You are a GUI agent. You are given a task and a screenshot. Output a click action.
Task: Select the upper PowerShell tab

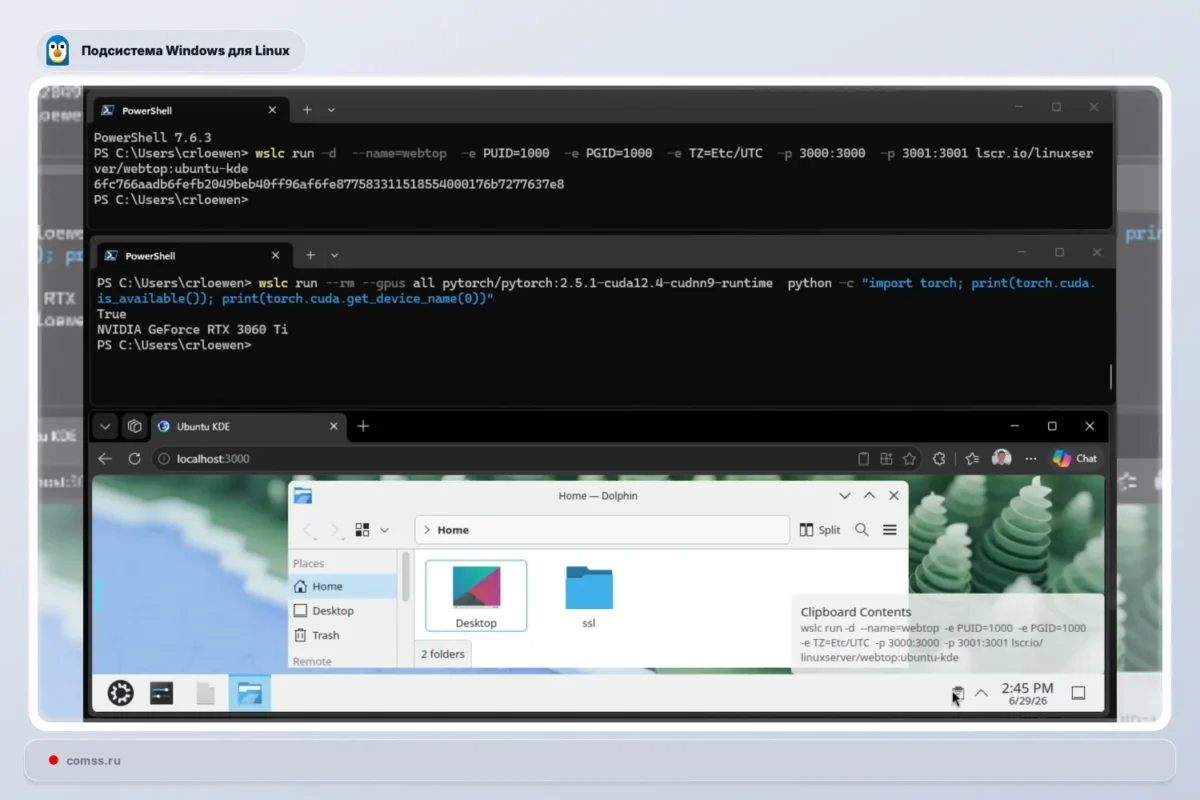tap(192, 110)
